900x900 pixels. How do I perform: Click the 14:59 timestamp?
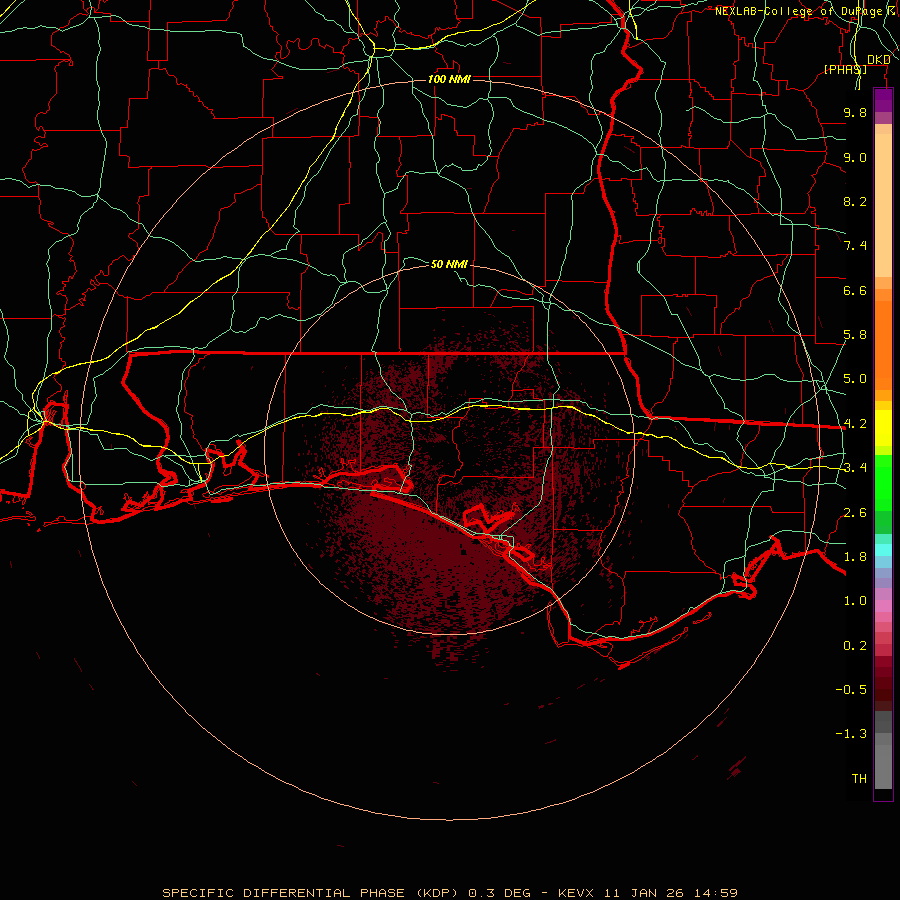pos(715,893)
